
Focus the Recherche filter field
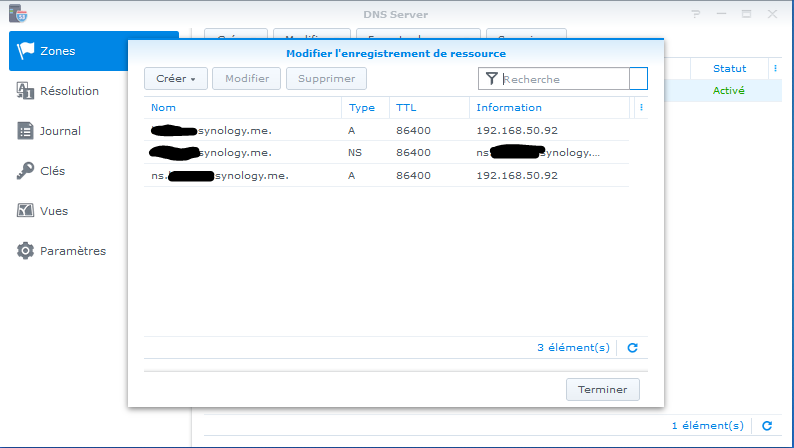tap(565, 79)
